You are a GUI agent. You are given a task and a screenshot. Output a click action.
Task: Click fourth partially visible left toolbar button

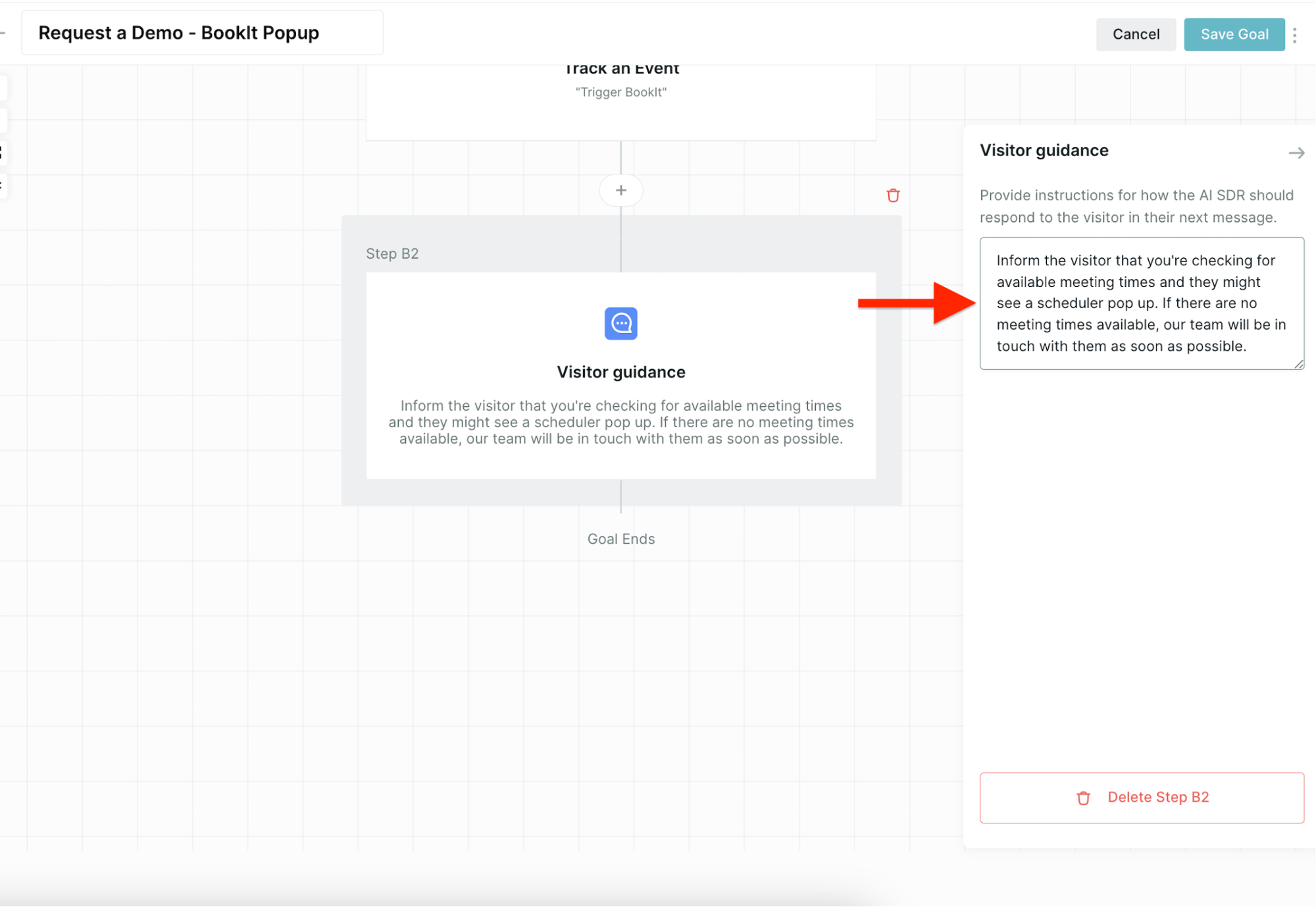(x=3, y=185)
